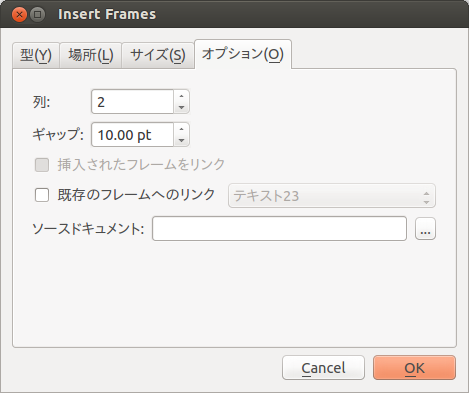Image resolution: width=469 pixels, height=393 pixels.
Task: Increase the 列 column count by one
Action: 181,96
